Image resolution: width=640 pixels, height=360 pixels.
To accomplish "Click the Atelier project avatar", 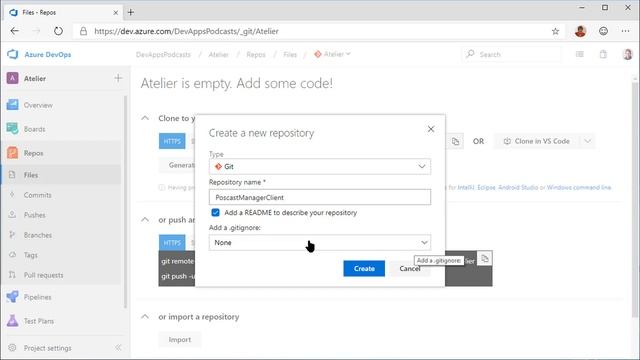I will click(13, 78).
